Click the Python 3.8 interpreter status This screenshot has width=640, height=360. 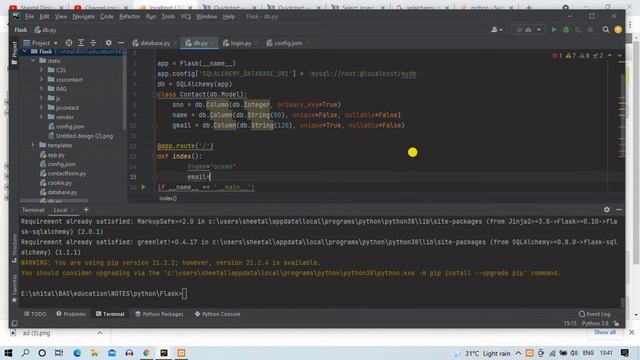pyautogui.click(x=595, y=323)
